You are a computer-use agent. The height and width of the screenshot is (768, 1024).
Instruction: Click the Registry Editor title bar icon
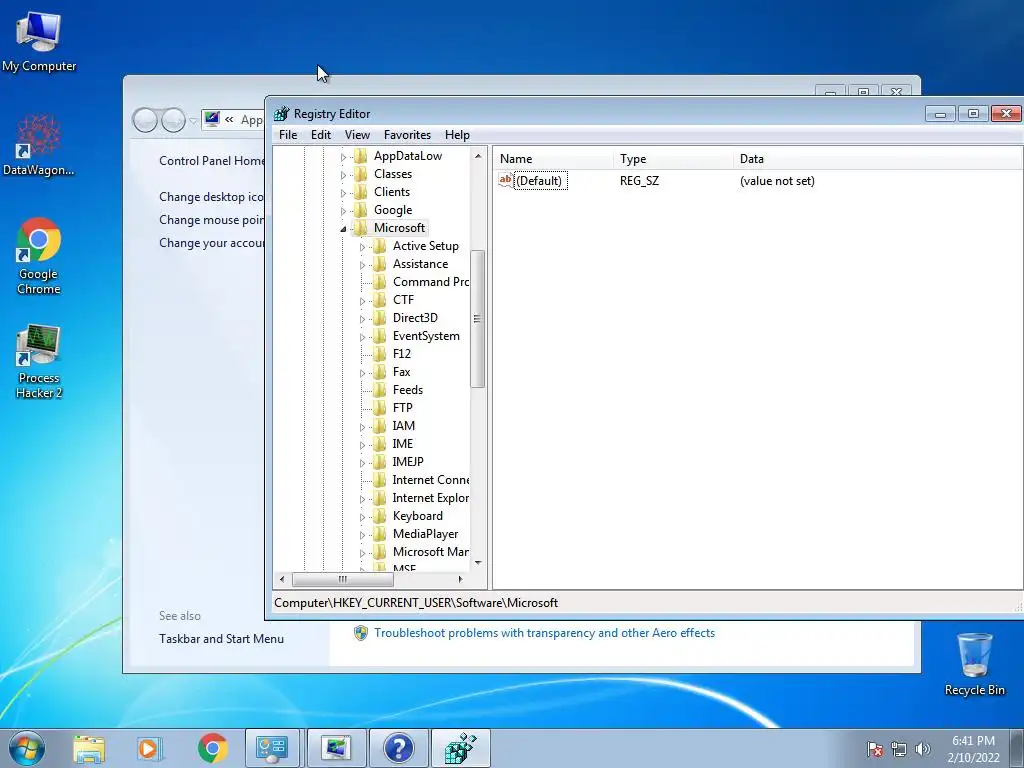click(281, 114)
